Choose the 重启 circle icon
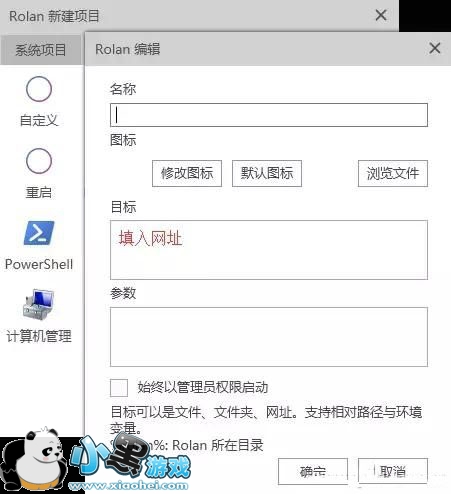This screenshot has height=494, width=451. coord(39,161)
